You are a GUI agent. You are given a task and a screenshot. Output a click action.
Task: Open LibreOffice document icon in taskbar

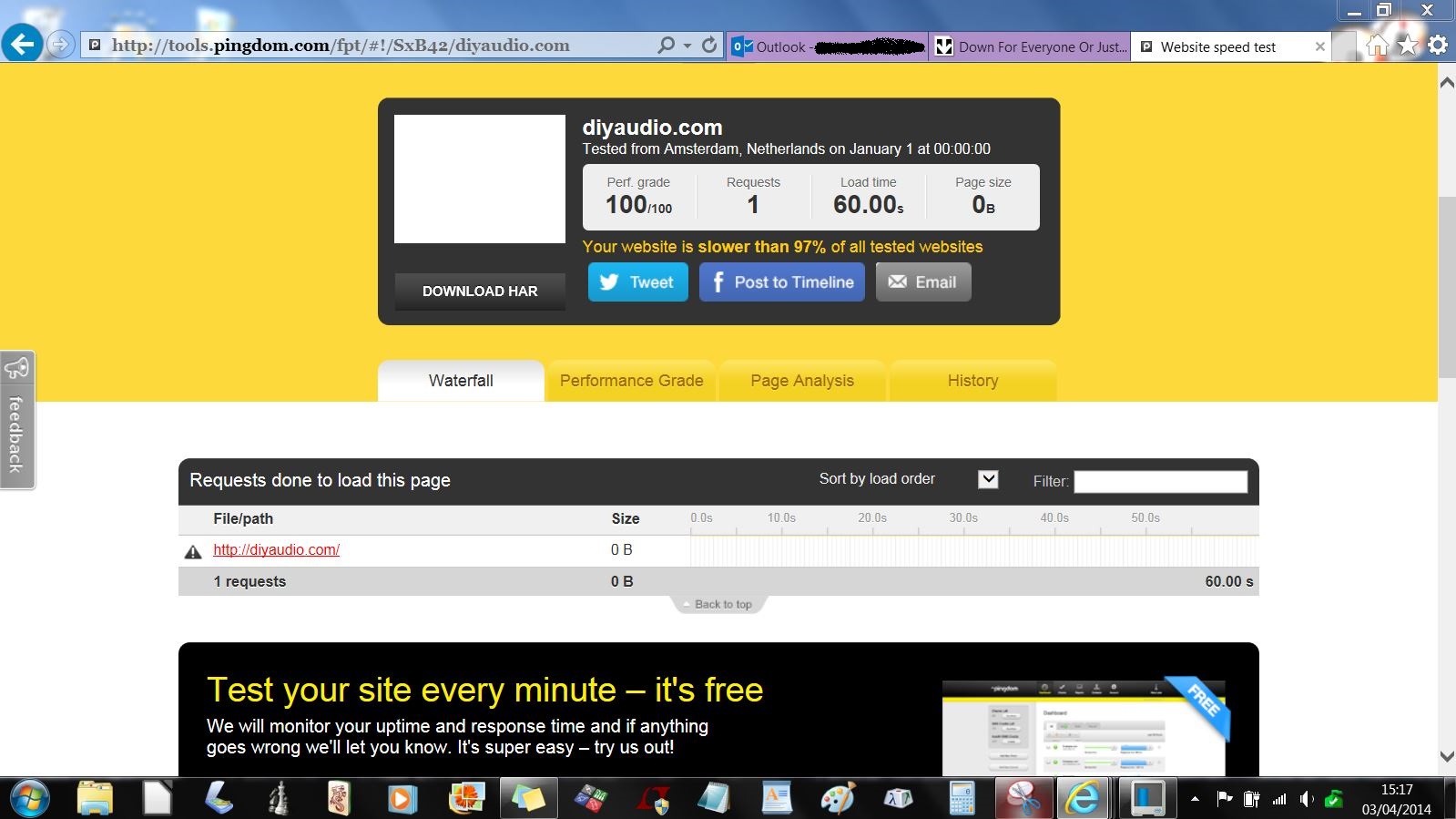pos(157,799)
